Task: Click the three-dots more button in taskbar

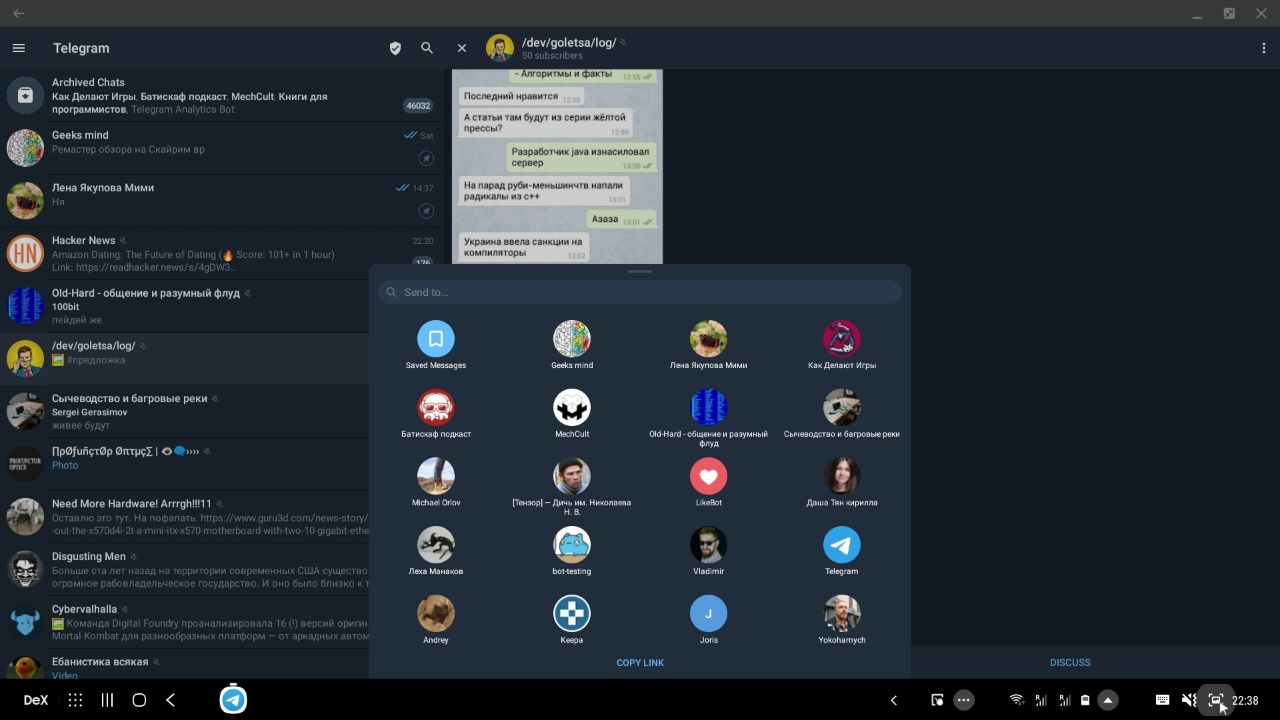Action: (x=964, y=700)
